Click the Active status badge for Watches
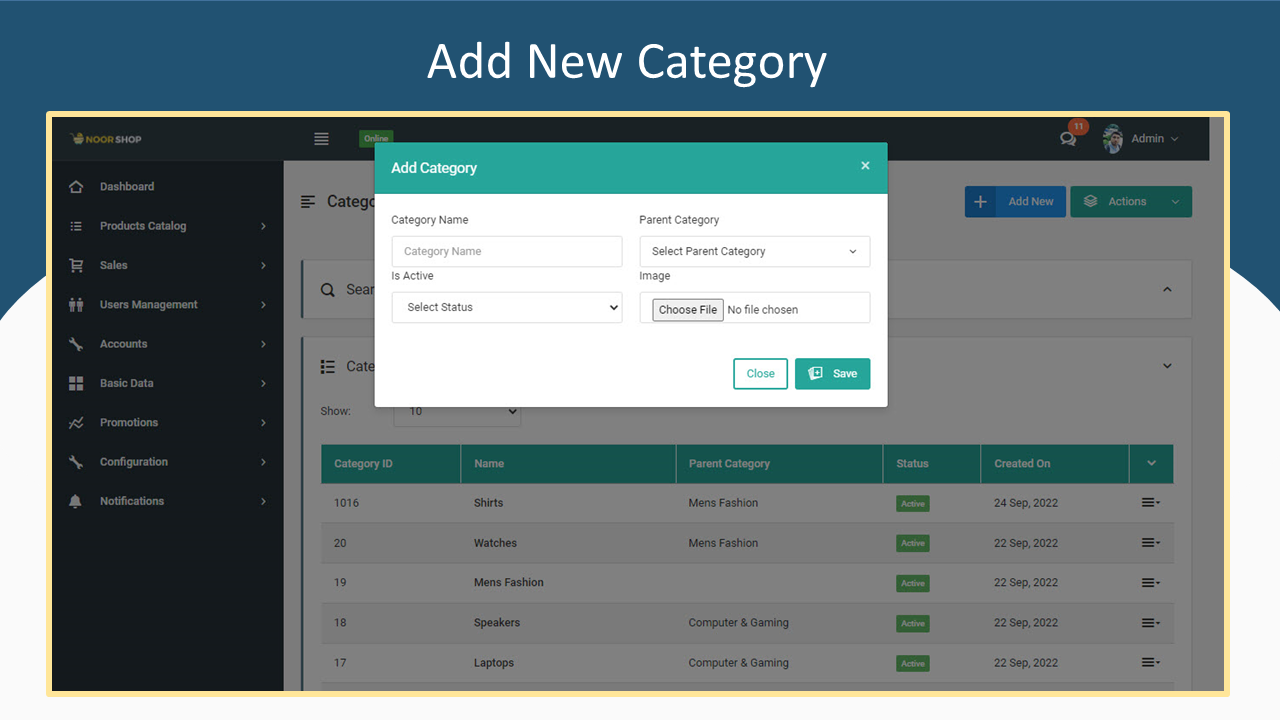This screenshot has width=1280, height=720. (912, 543)
